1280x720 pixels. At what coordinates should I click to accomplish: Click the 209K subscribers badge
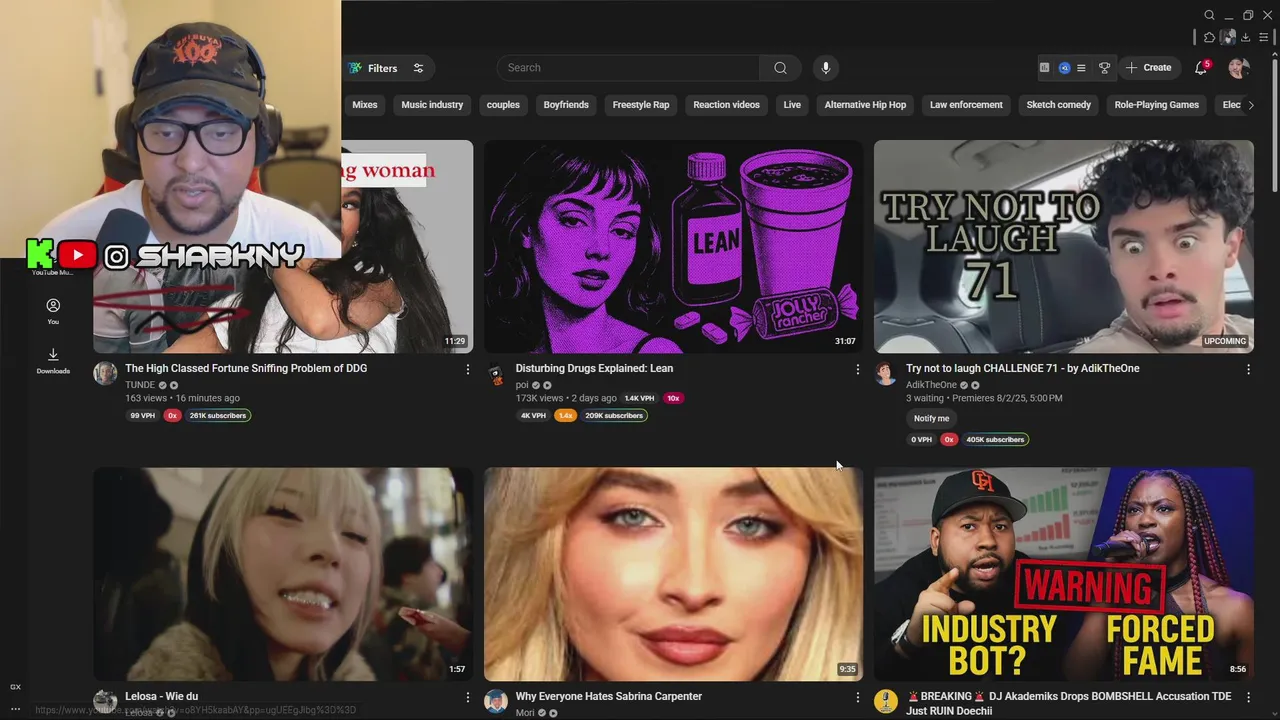(x=614, y=416)
